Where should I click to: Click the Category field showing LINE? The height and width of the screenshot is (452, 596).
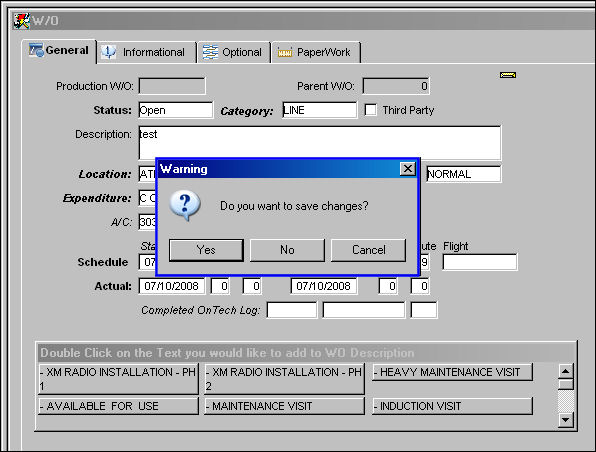pyautogui.click(x=319, y=110)
